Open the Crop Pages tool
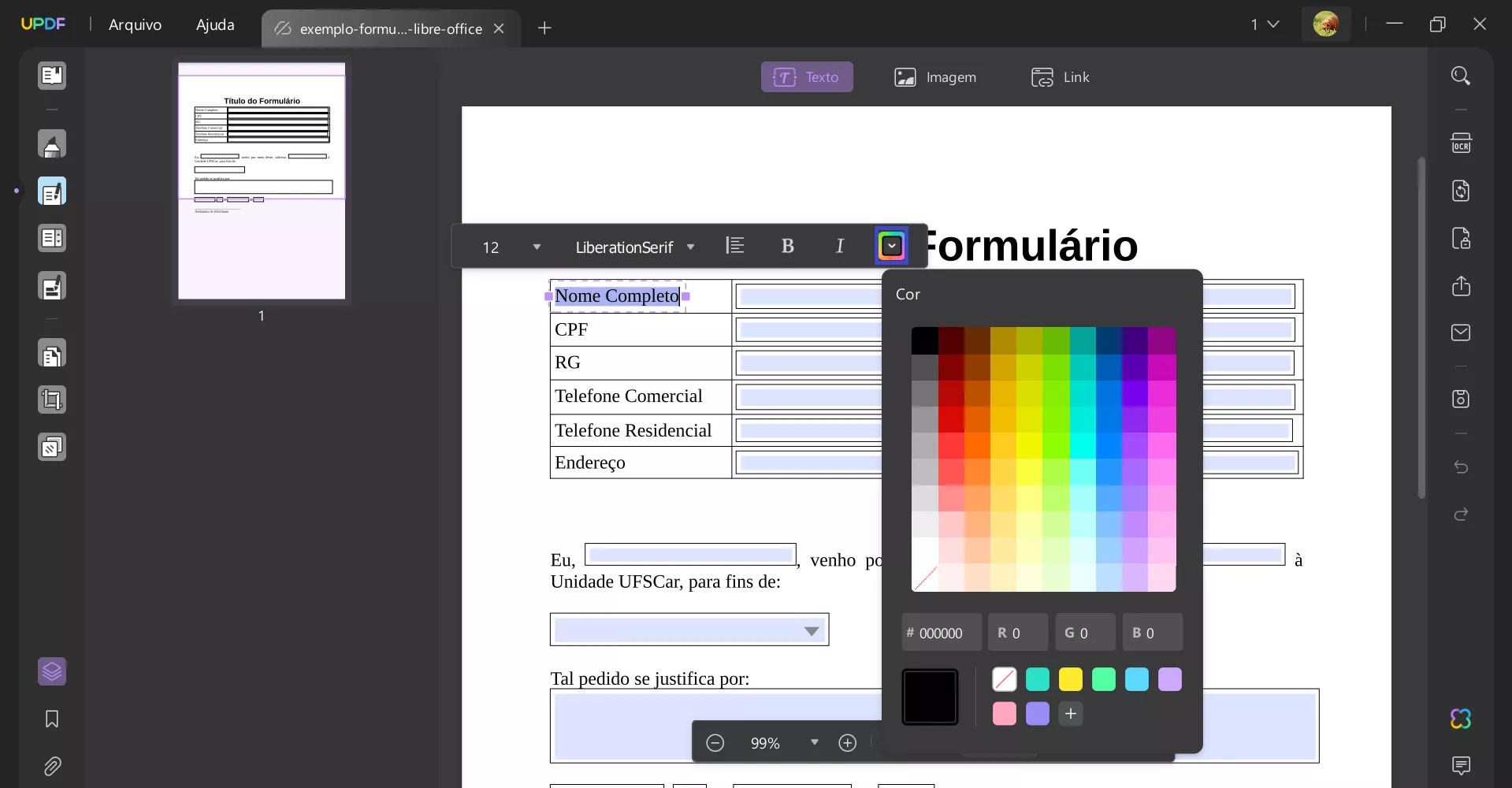This screenshot has height=788, width=1512. point(52,400)
